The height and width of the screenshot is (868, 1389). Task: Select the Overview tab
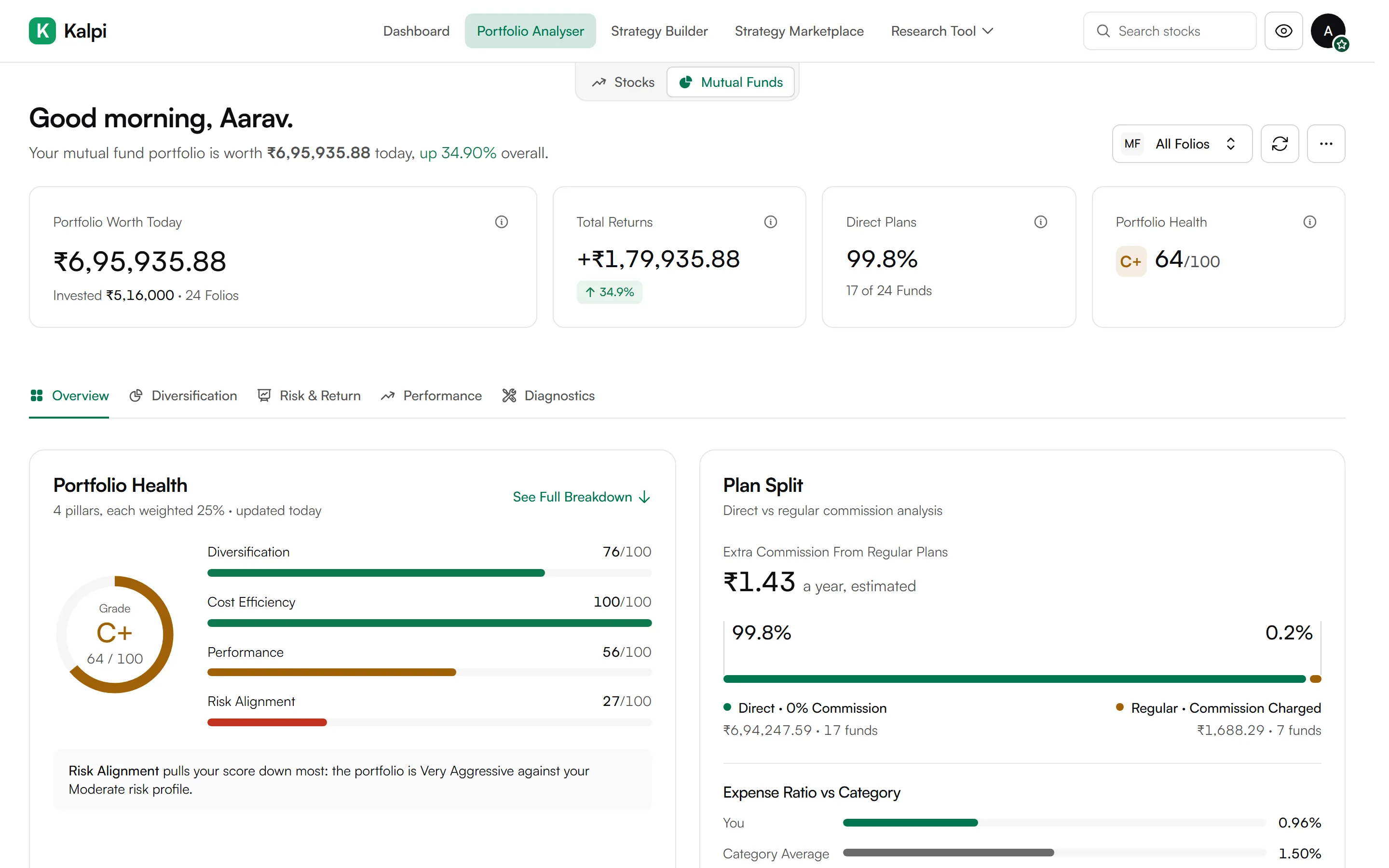[69, 395]
